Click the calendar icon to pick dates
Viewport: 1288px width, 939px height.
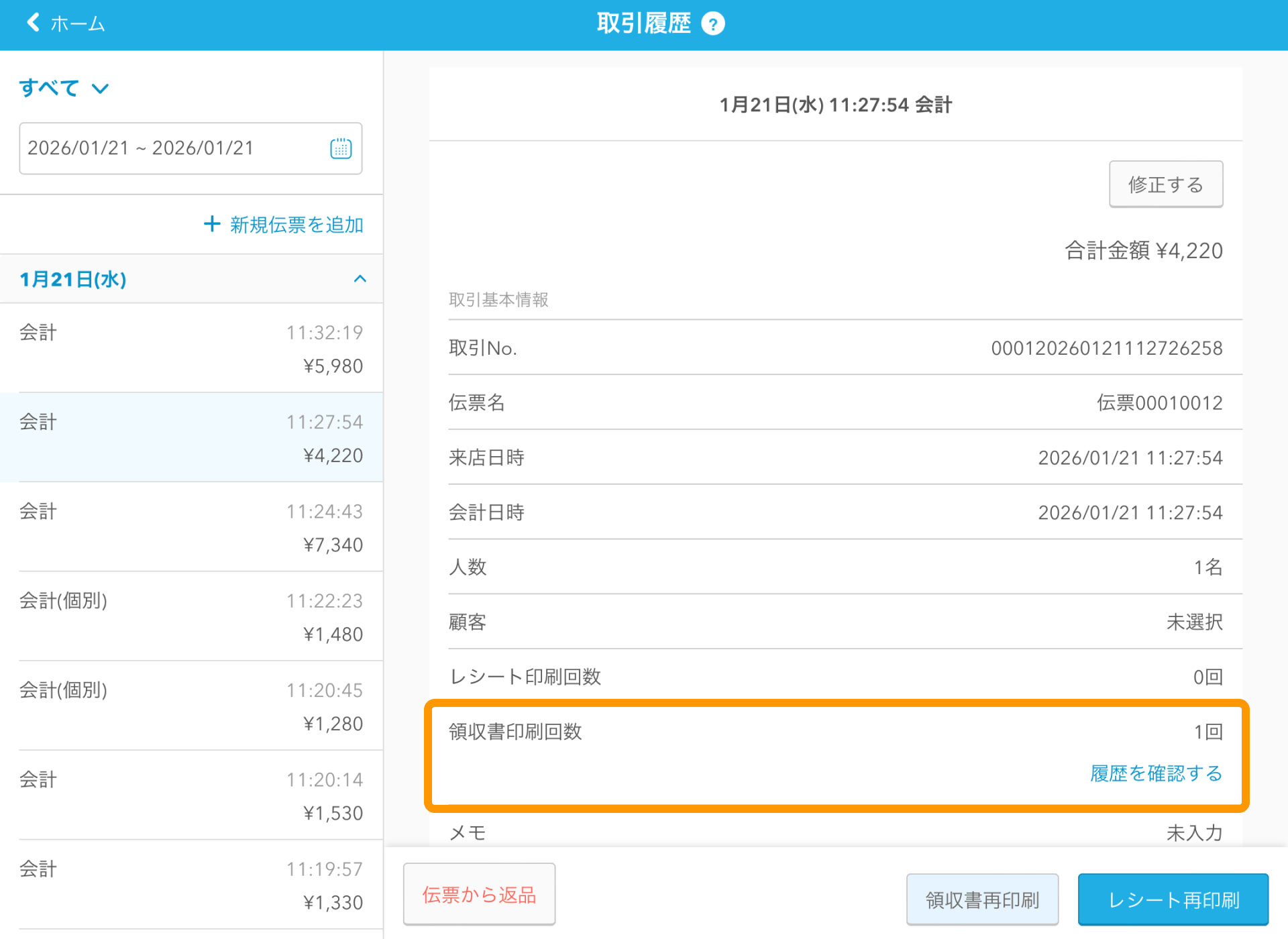(341, 148)
